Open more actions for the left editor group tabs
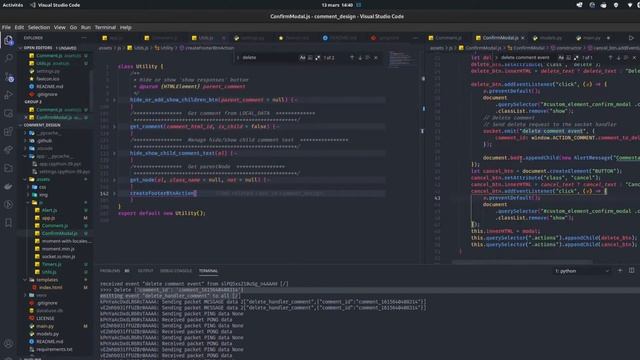This screenshot has width=640, height=360. pos(416,38)
